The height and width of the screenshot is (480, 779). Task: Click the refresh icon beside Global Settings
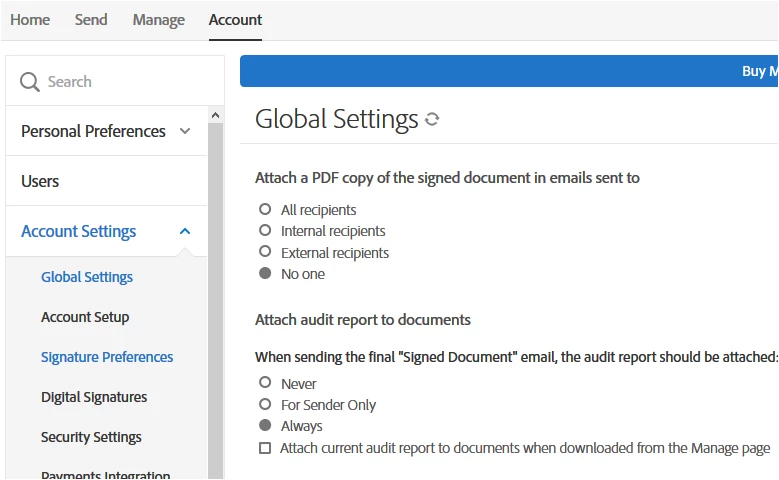coord(432,119)
